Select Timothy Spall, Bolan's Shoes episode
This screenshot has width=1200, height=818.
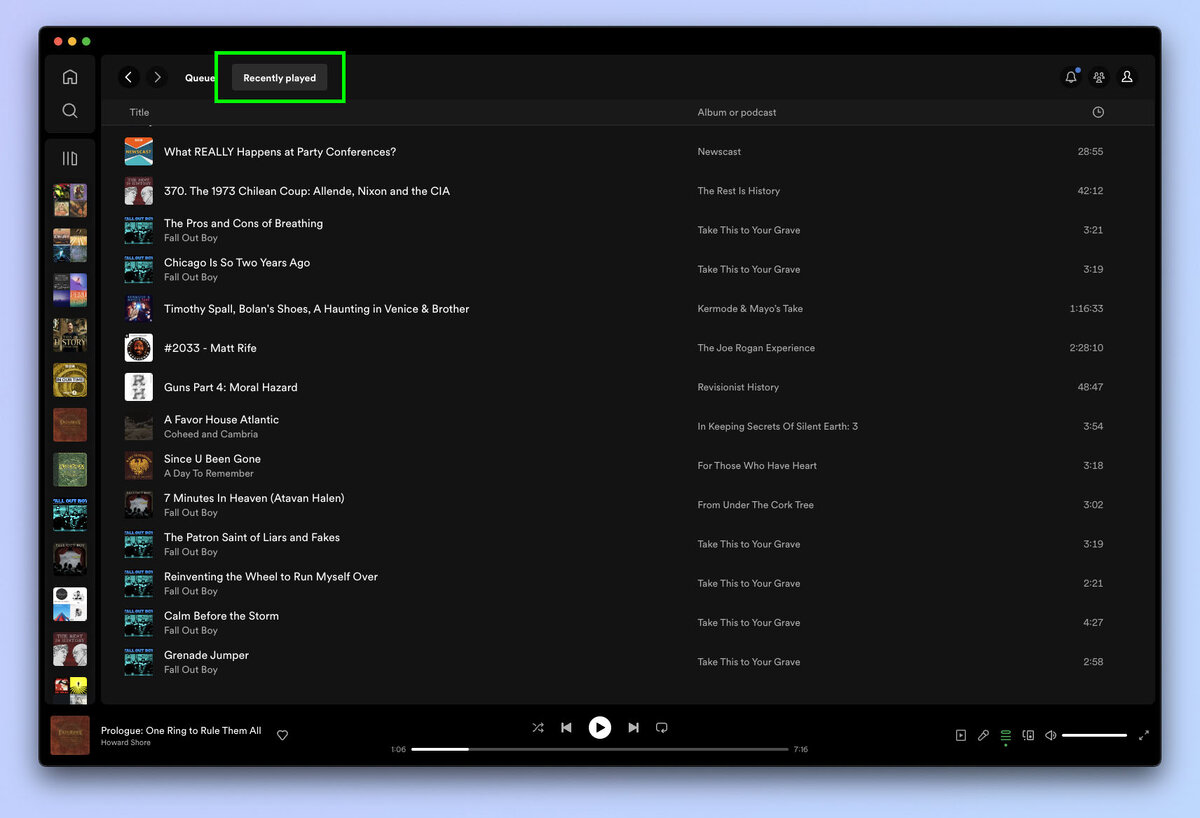(x=316, y=309)
